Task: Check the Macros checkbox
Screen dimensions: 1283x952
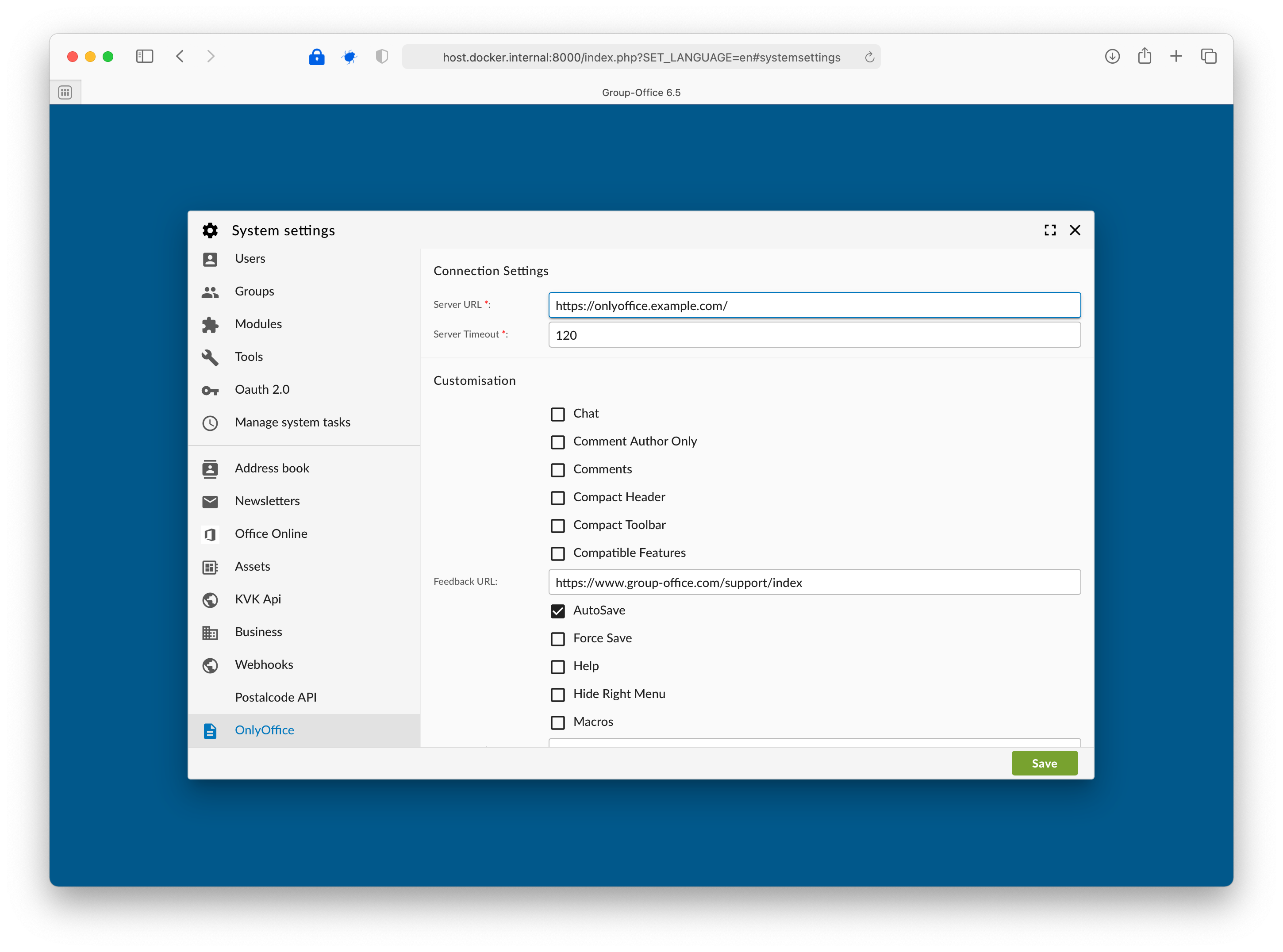Action: pyautogui.click(x=557, y=723)
